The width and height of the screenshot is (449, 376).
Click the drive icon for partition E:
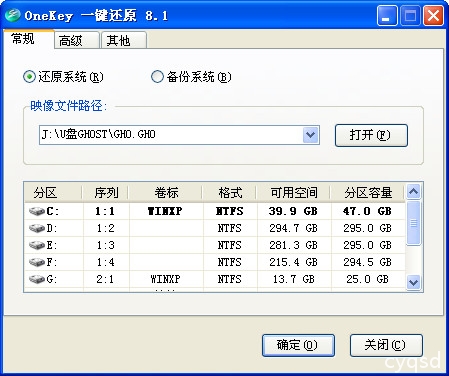(37, 245)
